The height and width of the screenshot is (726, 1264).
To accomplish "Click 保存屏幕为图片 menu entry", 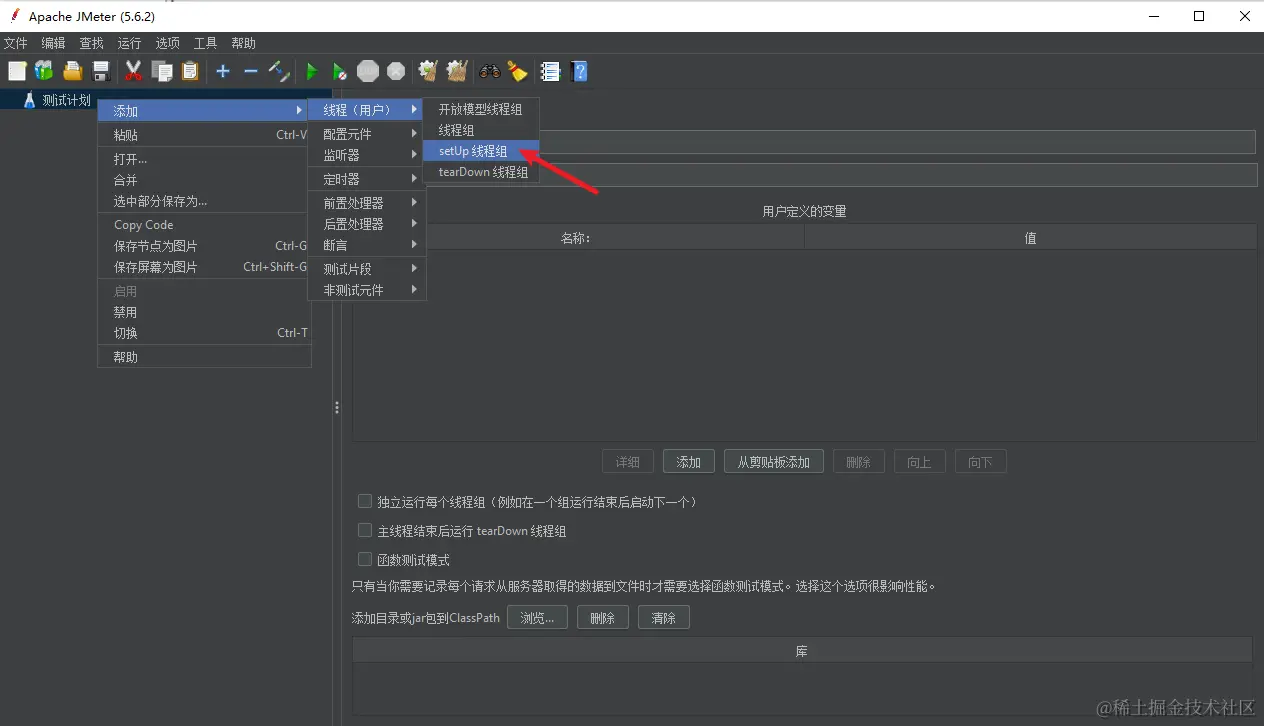I will (x=204, y=267).
